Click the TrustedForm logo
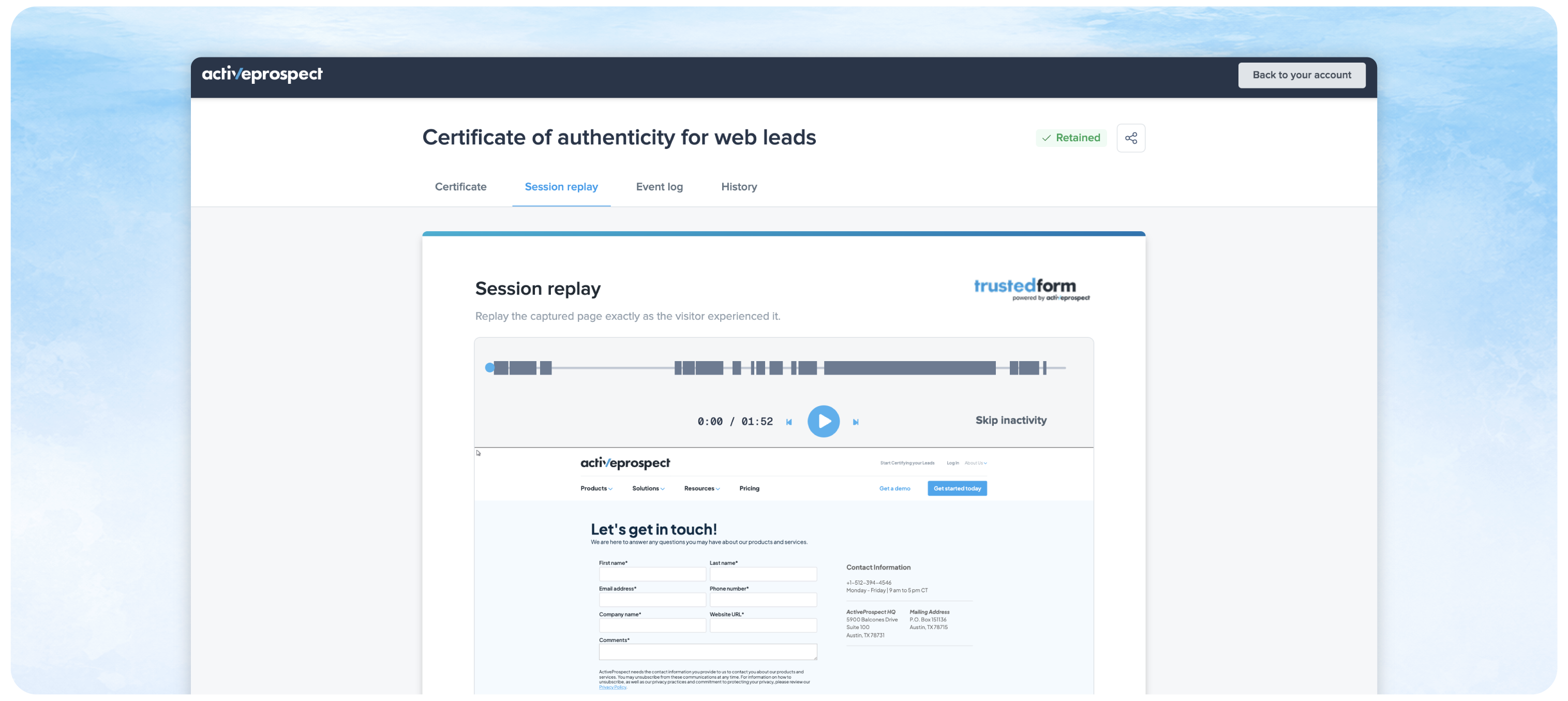The image size is (1568, 701). [x=1032, y=289]
